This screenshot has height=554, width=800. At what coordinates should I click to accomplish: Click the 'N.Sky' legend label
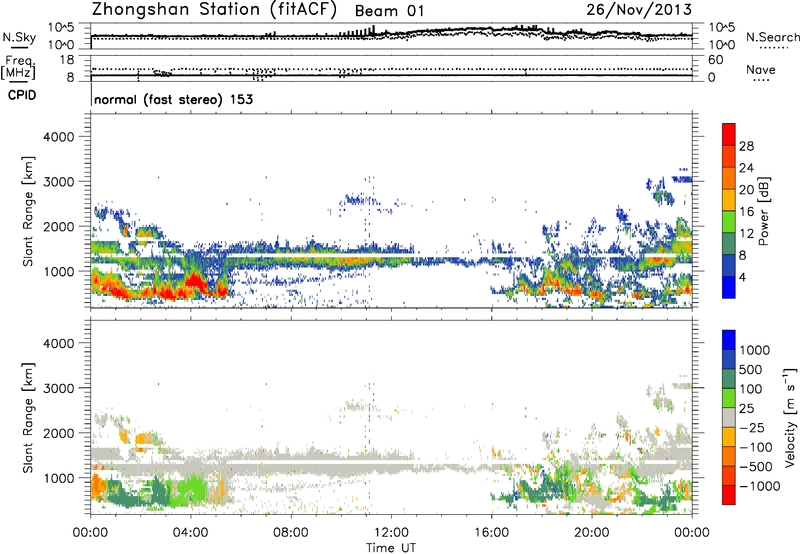[19, 37]
